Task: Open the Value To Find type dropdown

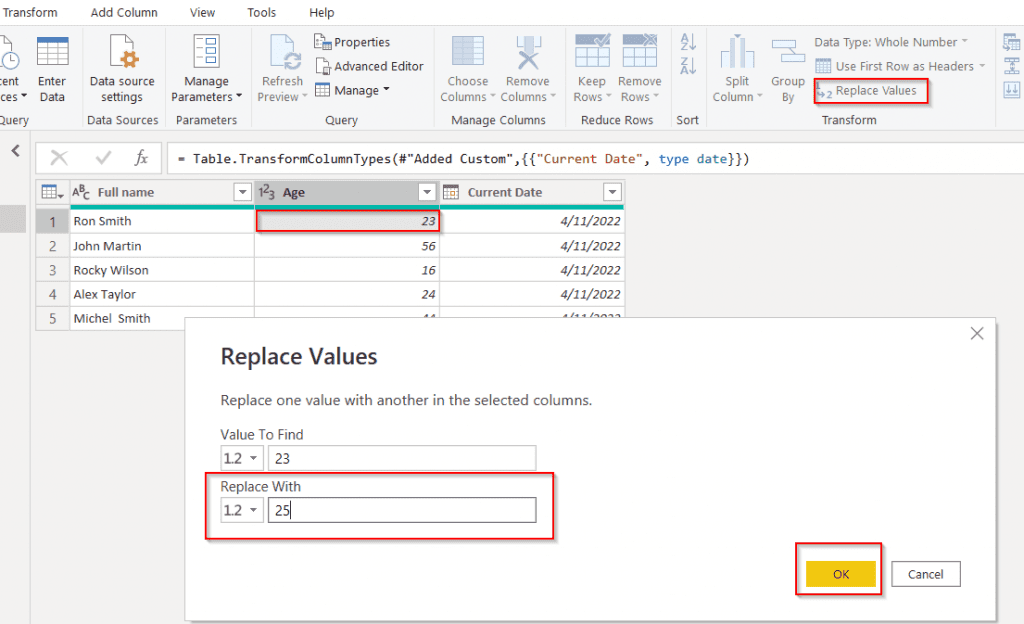Action: pos(240,458)
